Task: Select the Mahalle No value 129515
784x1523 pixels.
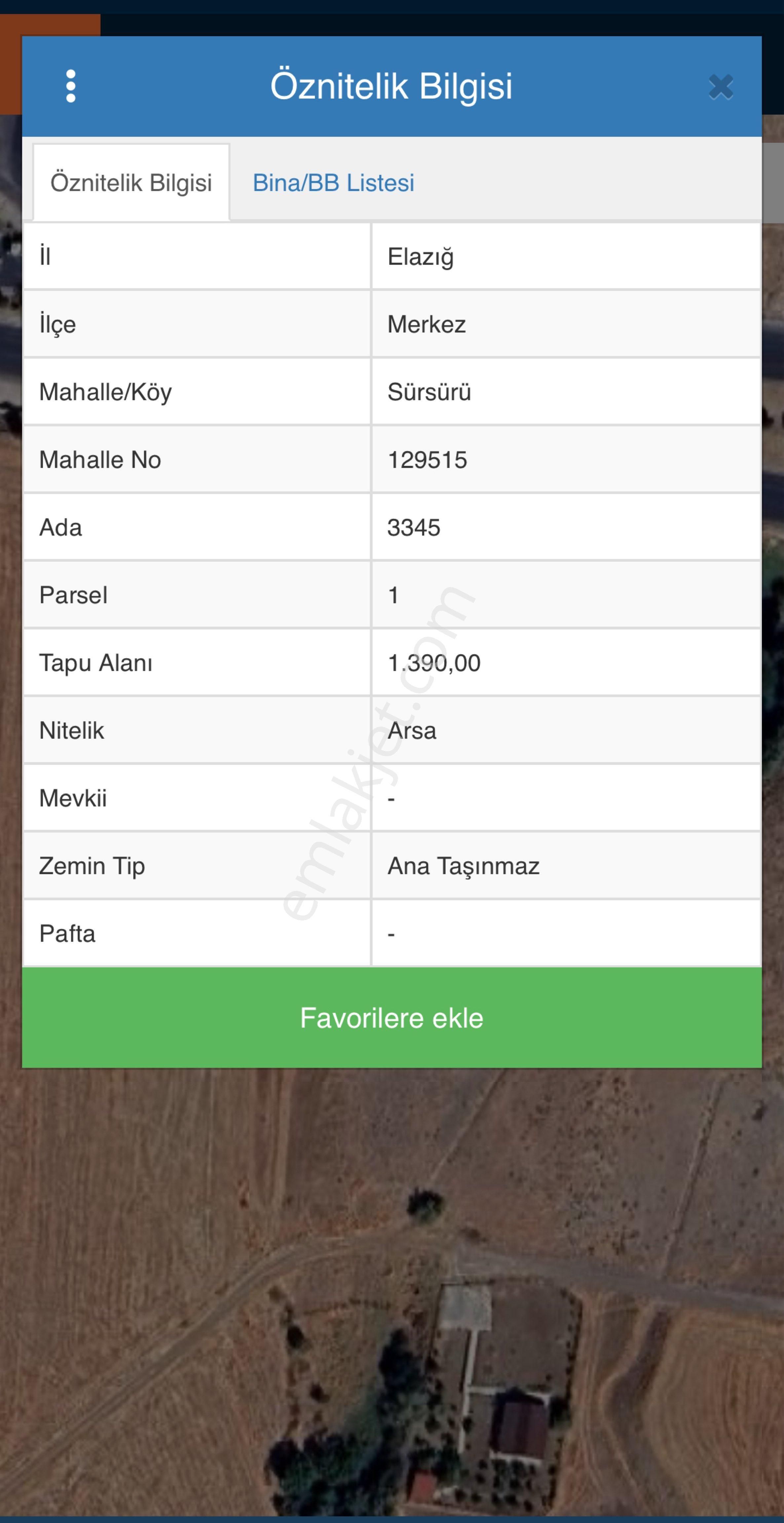Action: pyautogui.click(x=427, y=460)
